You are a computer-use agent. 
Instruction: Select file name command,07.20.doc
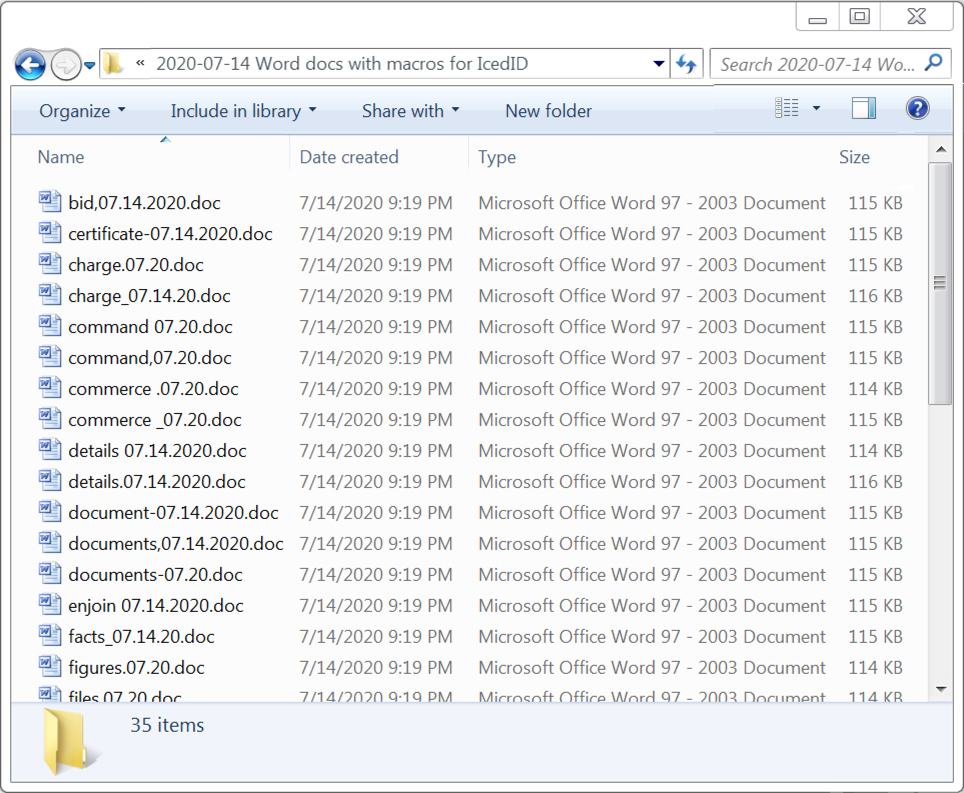point(150,358)
